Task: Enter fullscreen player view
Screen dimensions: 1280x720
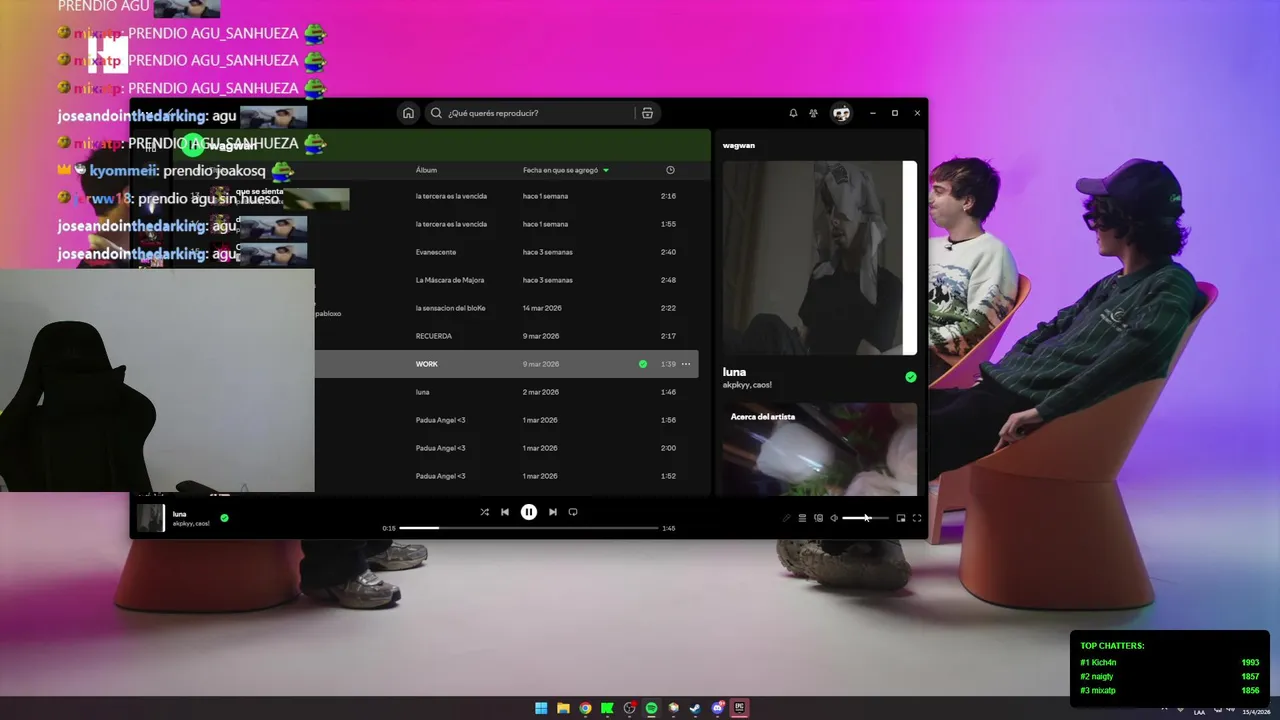Action: 917,518
